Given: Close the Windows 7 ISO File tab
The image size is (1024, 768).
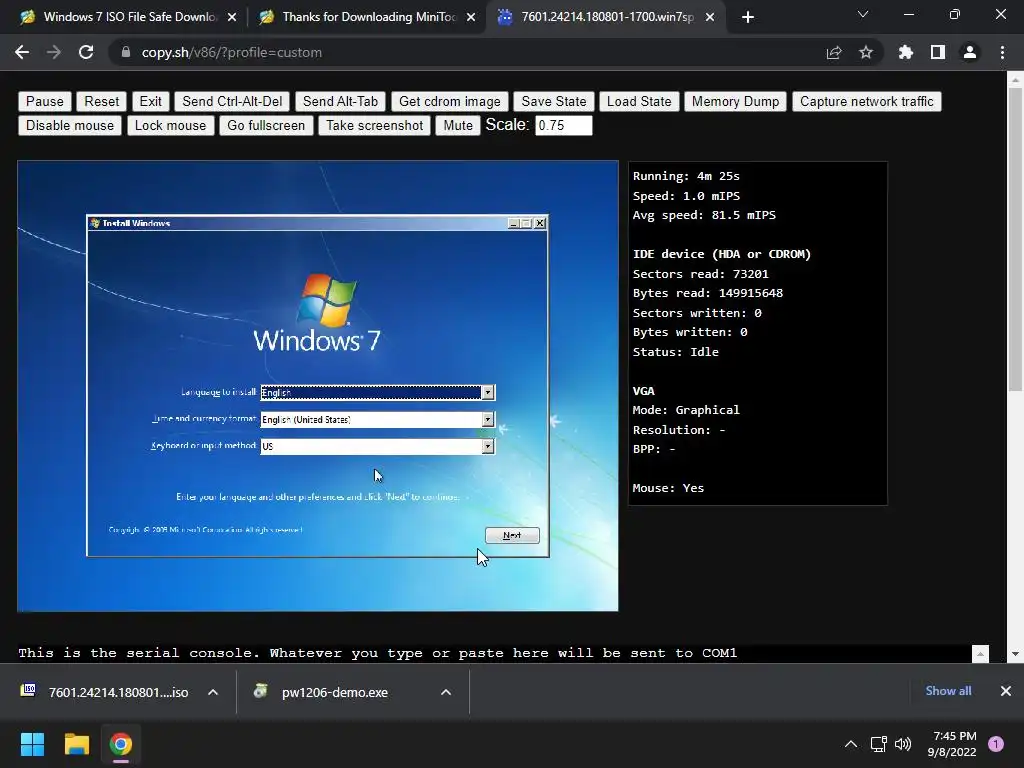Looking at the screenshot, I should coord(232,17).
